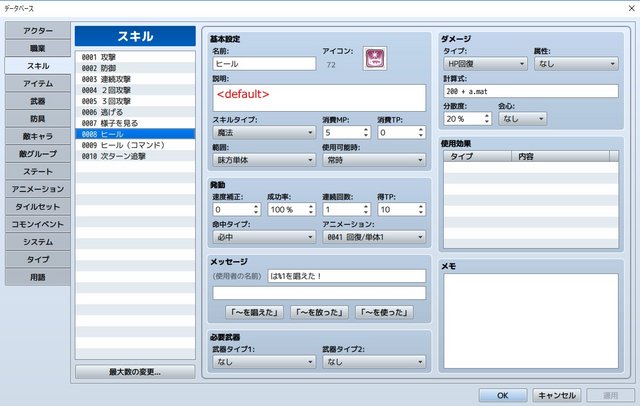The image size is (640, 406).
Task: Click the first empty 使用効果 row
Action: [x=531, y=167]
